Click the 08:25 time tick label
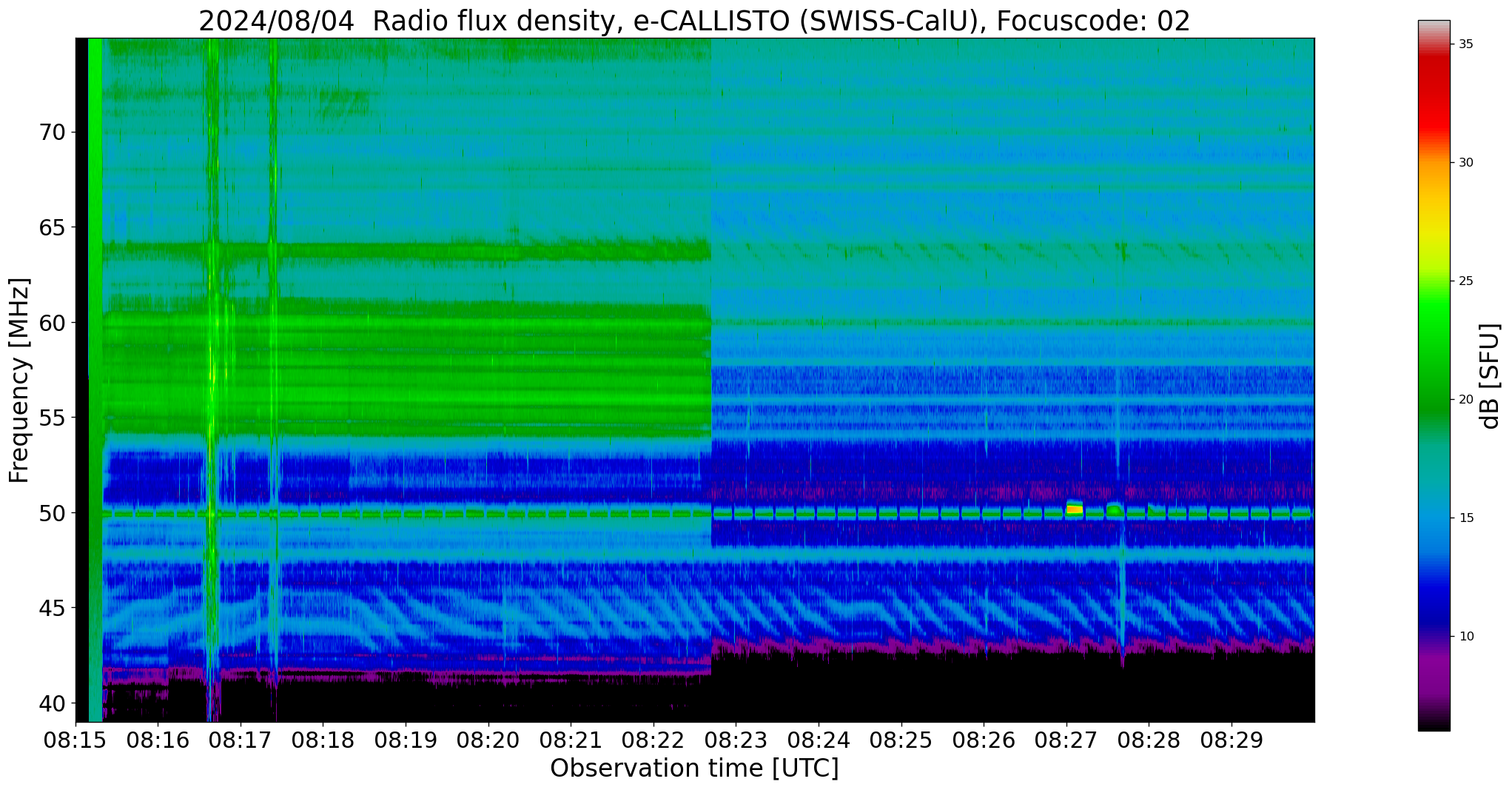 [901, 740]
